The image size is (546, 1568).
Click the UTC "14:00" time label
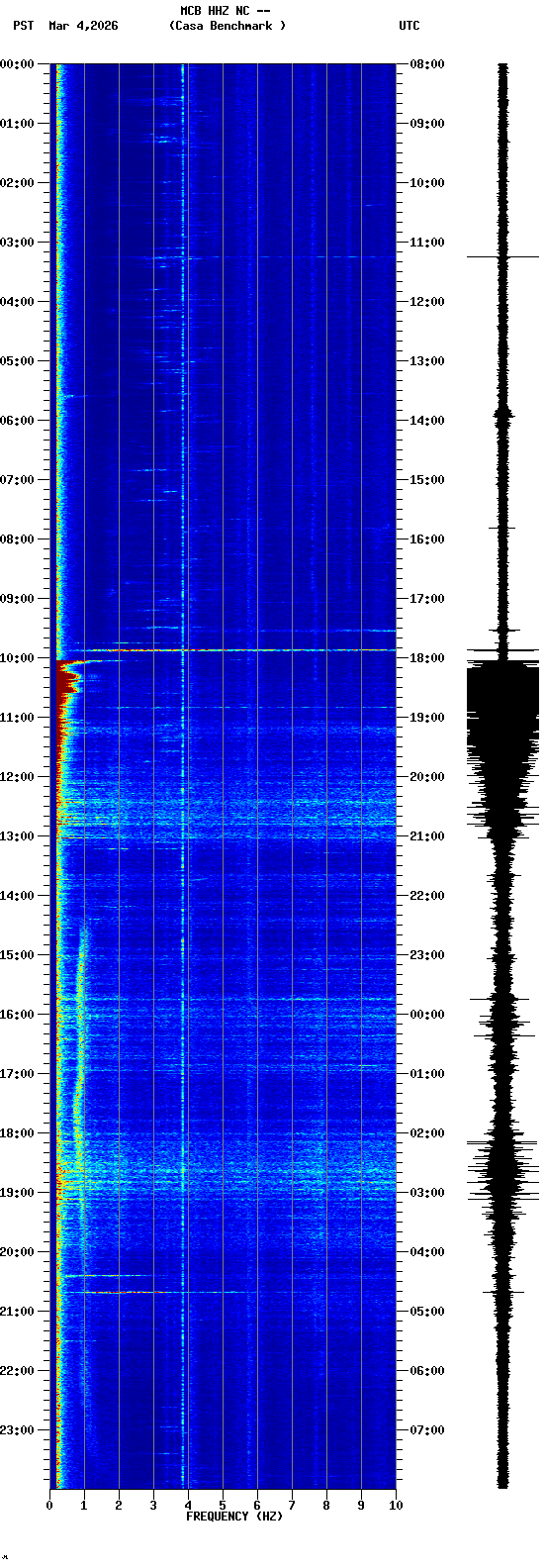tap(427, 421)
